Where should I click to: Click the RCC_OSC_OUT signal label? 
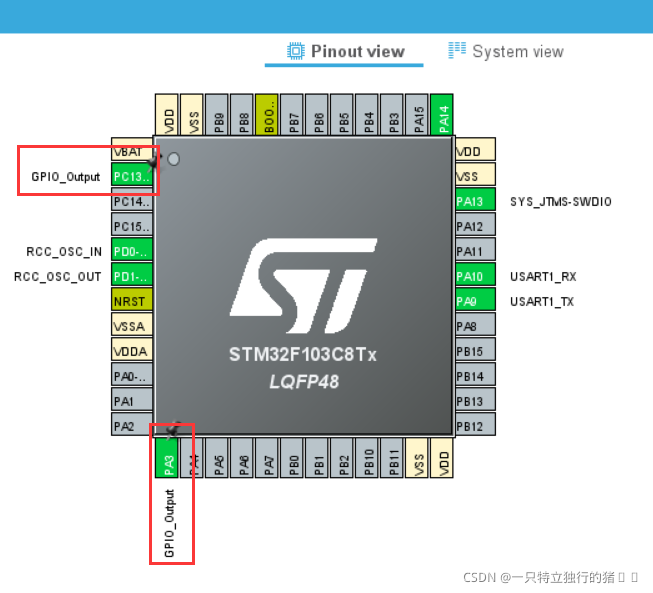click(x=57, y=277)
